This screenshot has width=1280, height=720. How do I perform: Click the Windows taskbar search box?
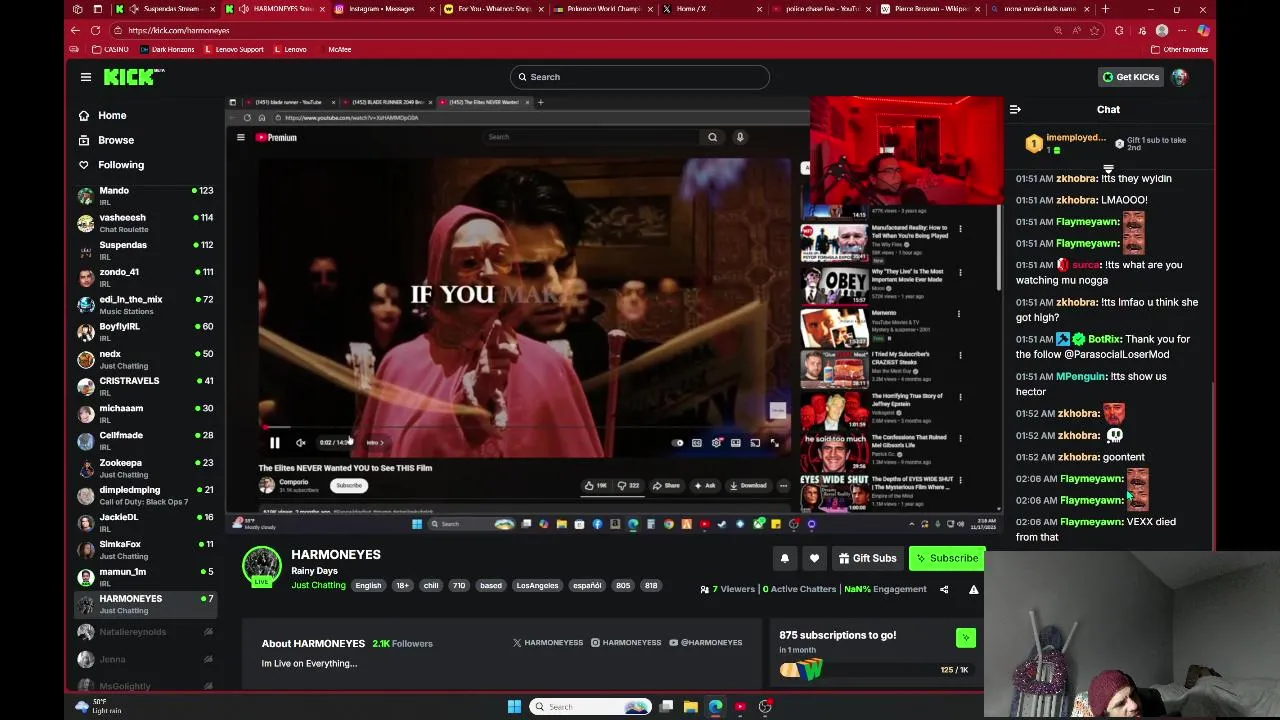[x=590, y=707]
